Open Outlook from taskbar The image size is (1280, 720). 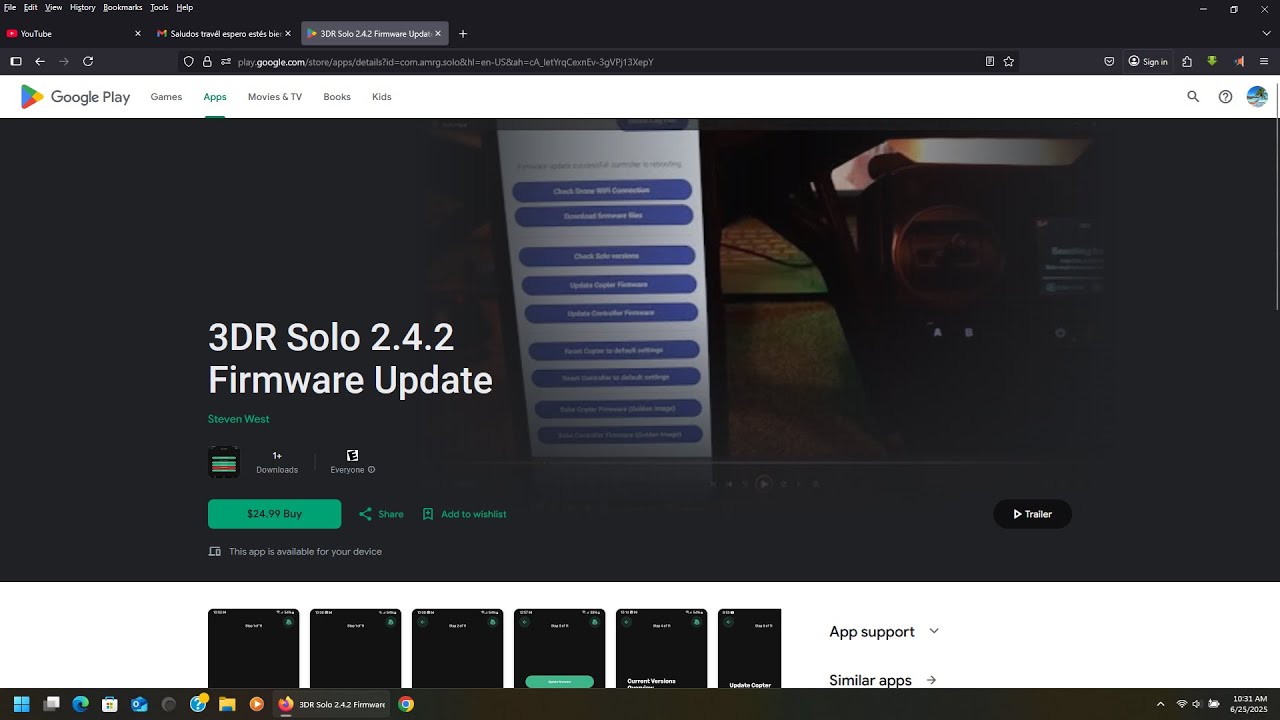click(x=139, y=704)
